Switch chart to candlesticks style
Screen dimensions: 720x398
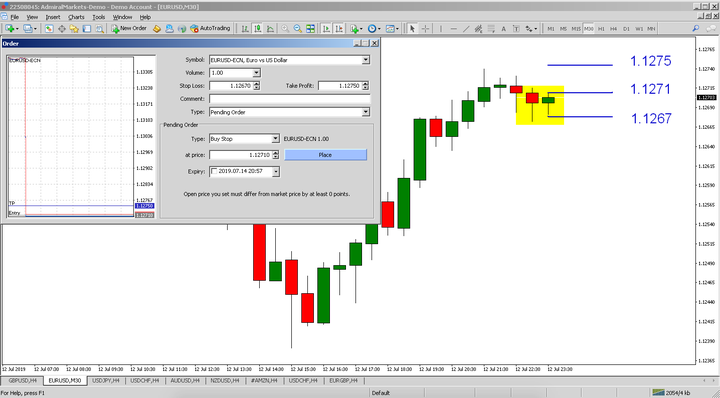coord(258,28)
